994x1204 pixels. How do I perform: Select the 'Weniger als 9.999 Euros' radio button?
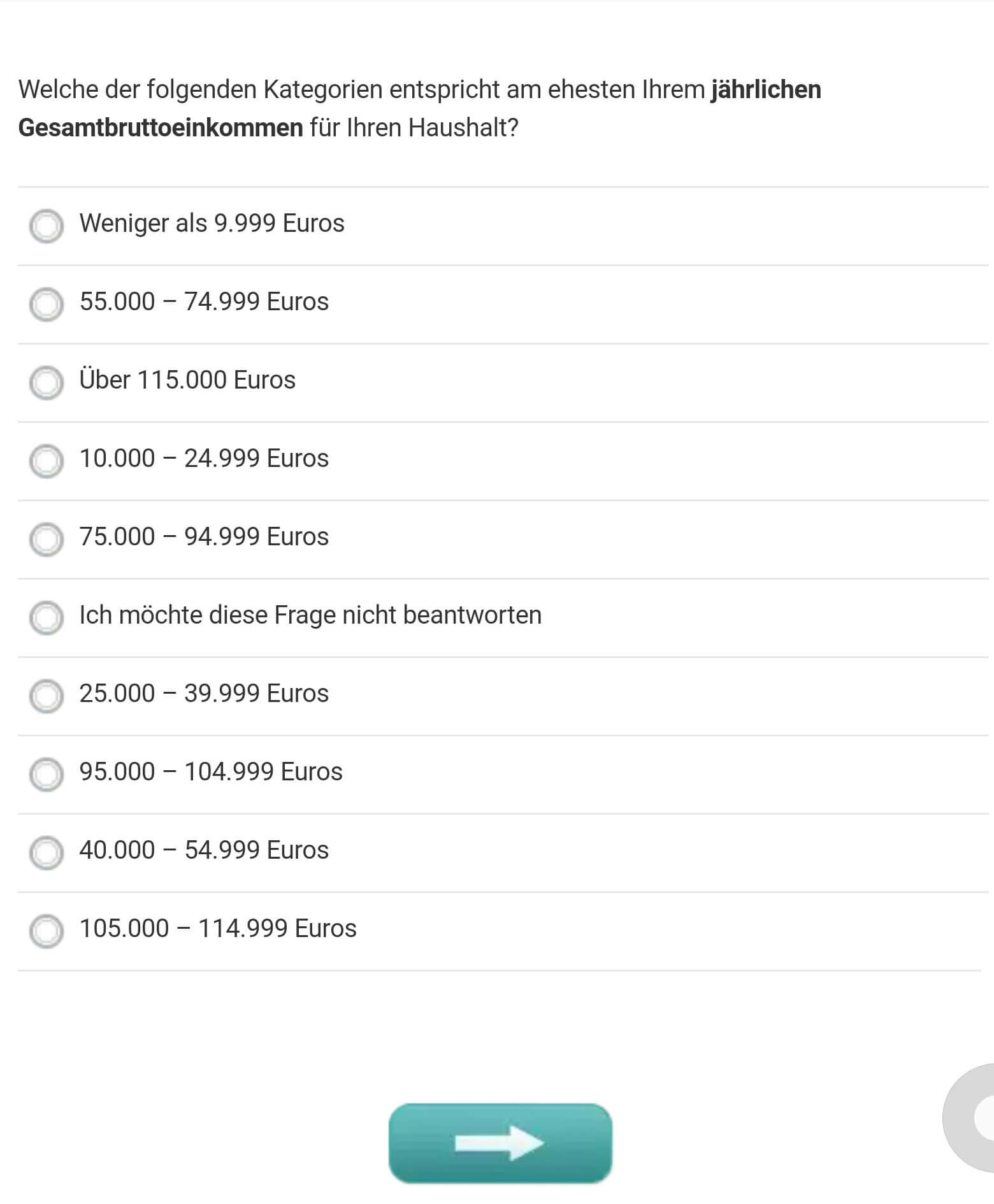point(47,226)
